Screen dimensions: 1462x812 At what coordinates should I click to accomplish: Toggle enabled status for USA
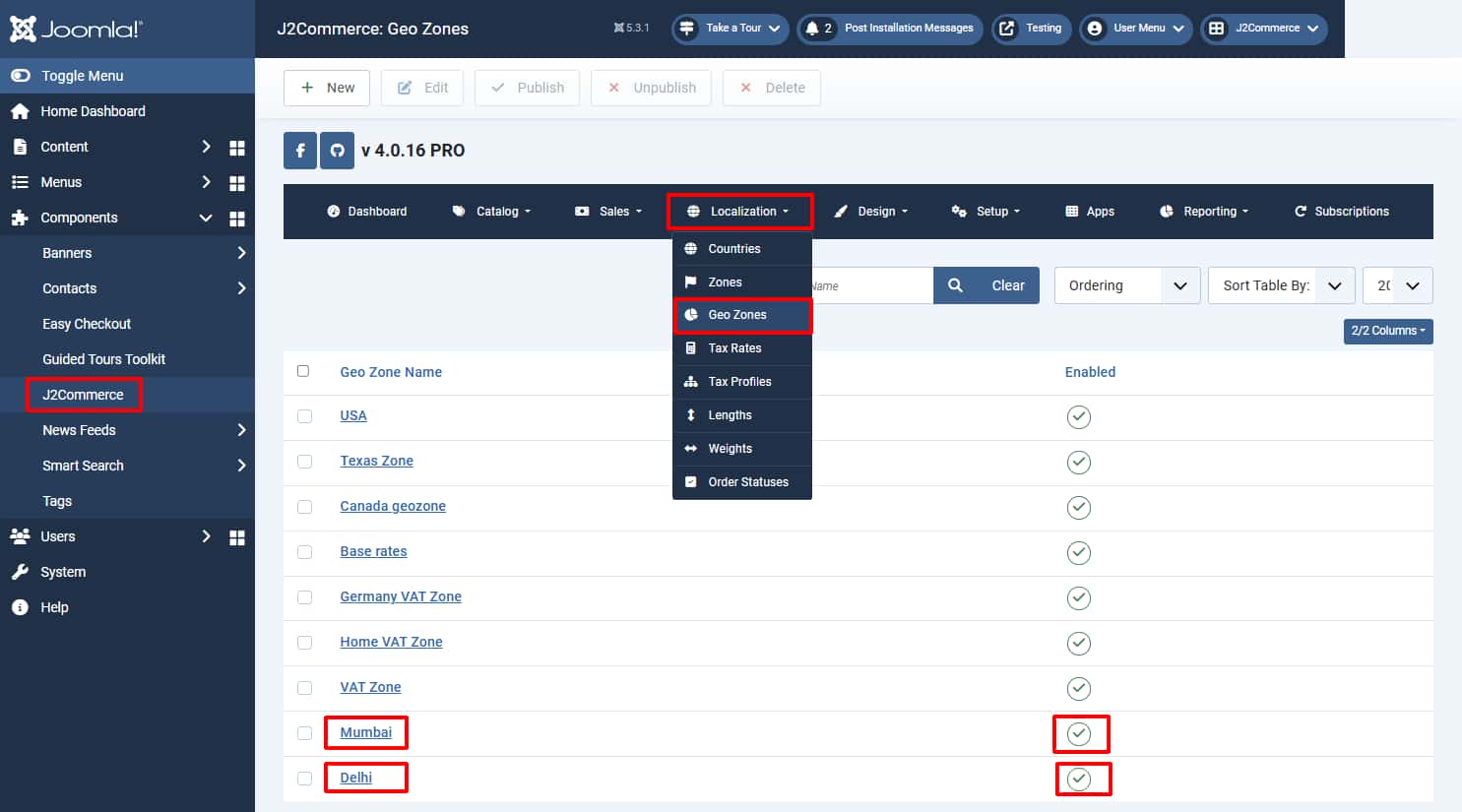[1079, 417]
